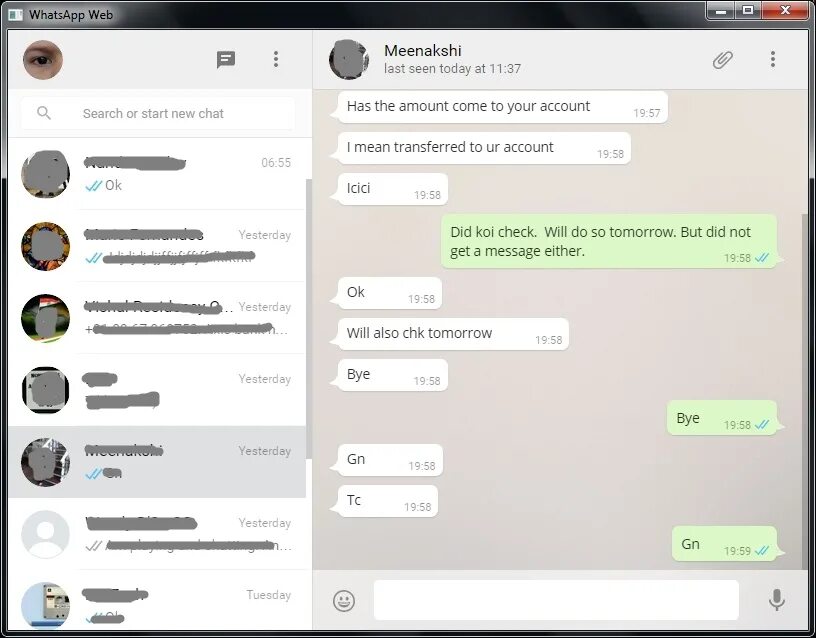
Task: Open the chat with the default gray avatar
Action: pyautogui.click(x=157, y=534)
